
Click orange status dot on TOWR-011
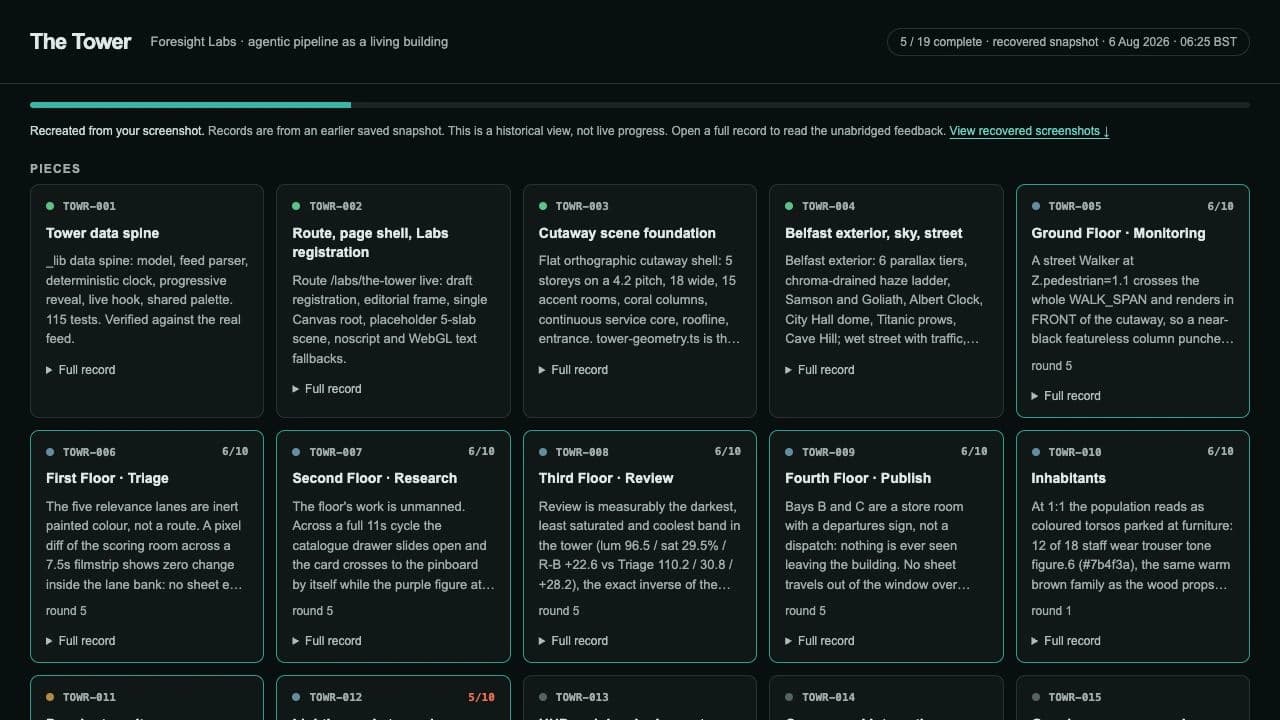(x=50, y=697)
